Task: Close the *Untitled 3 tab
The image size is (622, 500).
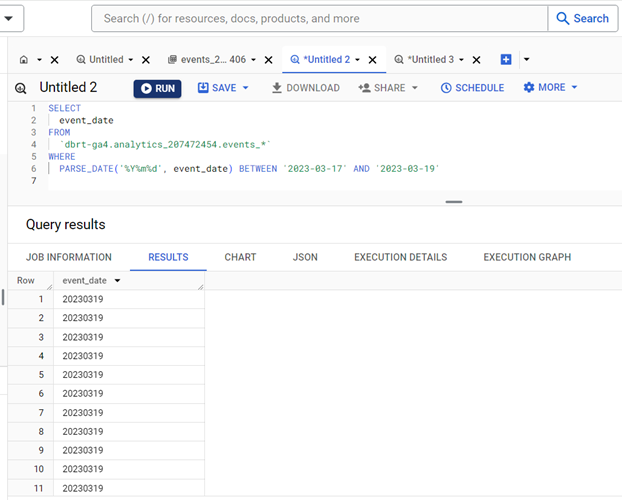Action: tap(476, 60)
